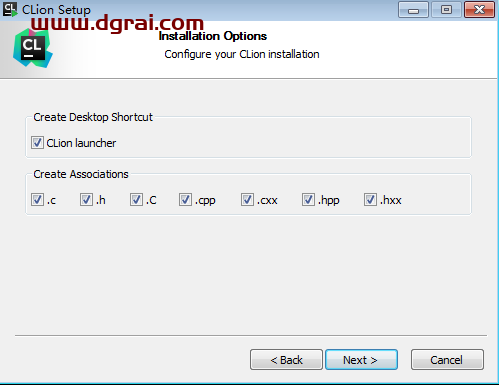Minimize the CLion Setup window
Screen dimensions: 499x385
(x=413, y=10)
